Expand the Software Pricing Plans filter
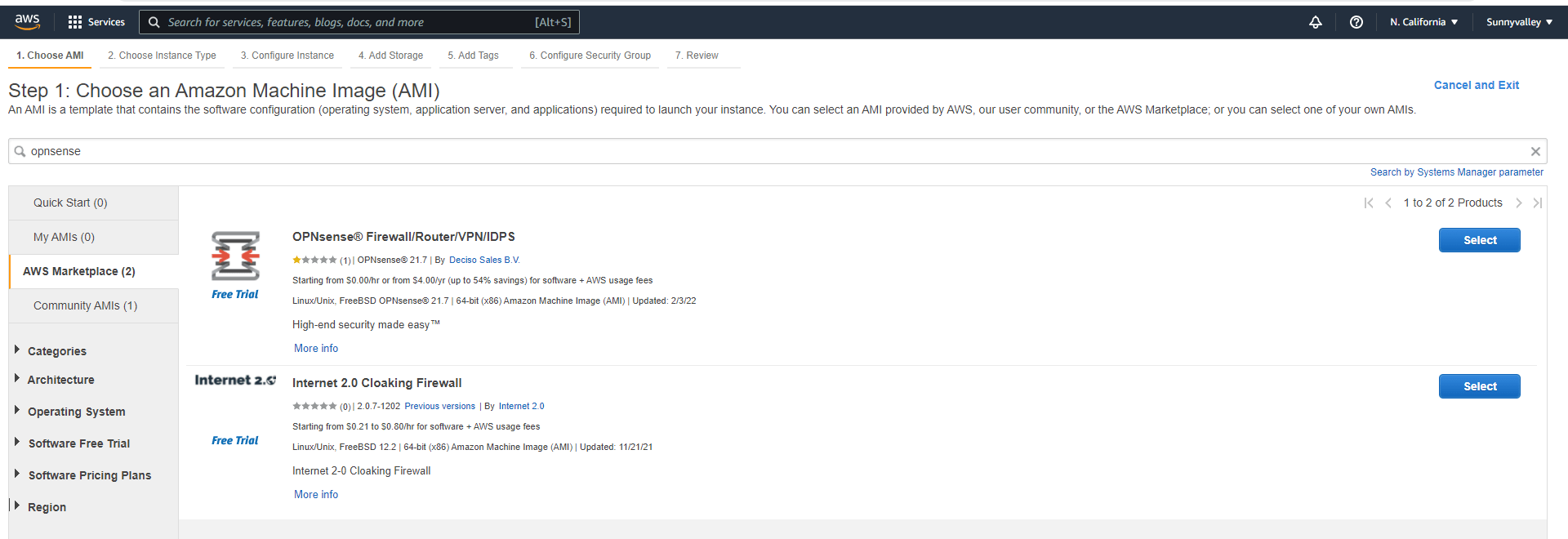 83,475
